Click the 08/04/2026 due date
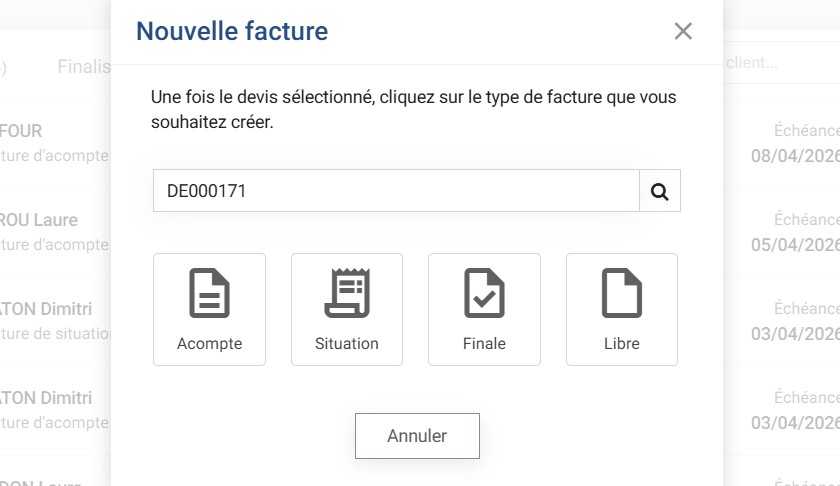The image size is (840, 486). coord(795,156)
